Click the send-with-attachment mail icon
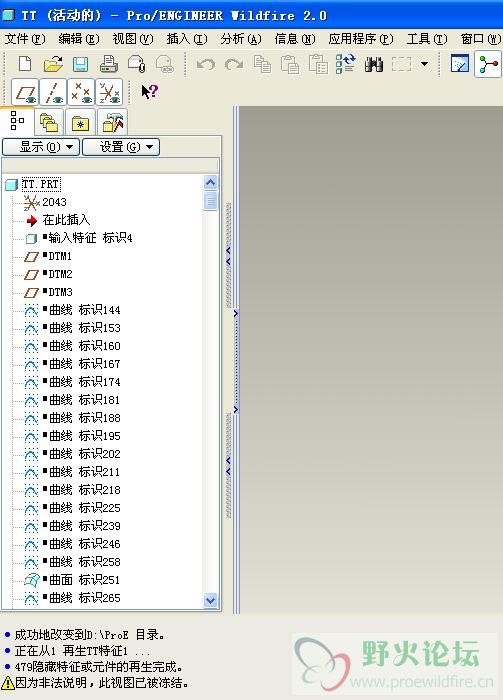The height and width of the screenshot is (700, 503). click(137, 64)
